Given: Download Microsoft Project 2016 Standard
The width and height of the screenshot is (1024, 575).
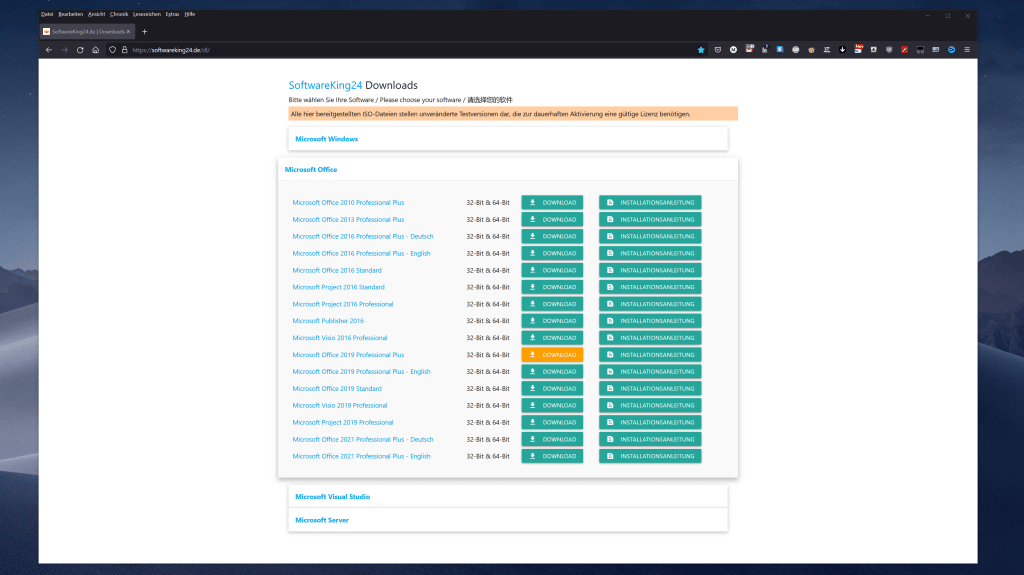Looking at the screenshot, I should (x=552, y=287).
